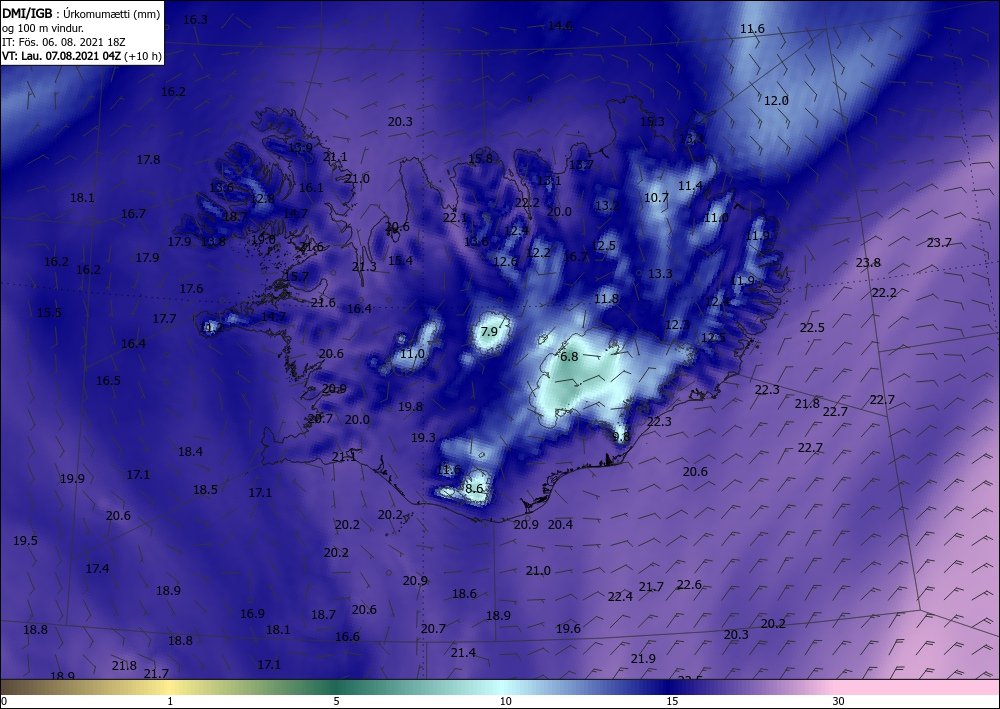
Task: Click the map value 12.0
Action: coord(776,100)
